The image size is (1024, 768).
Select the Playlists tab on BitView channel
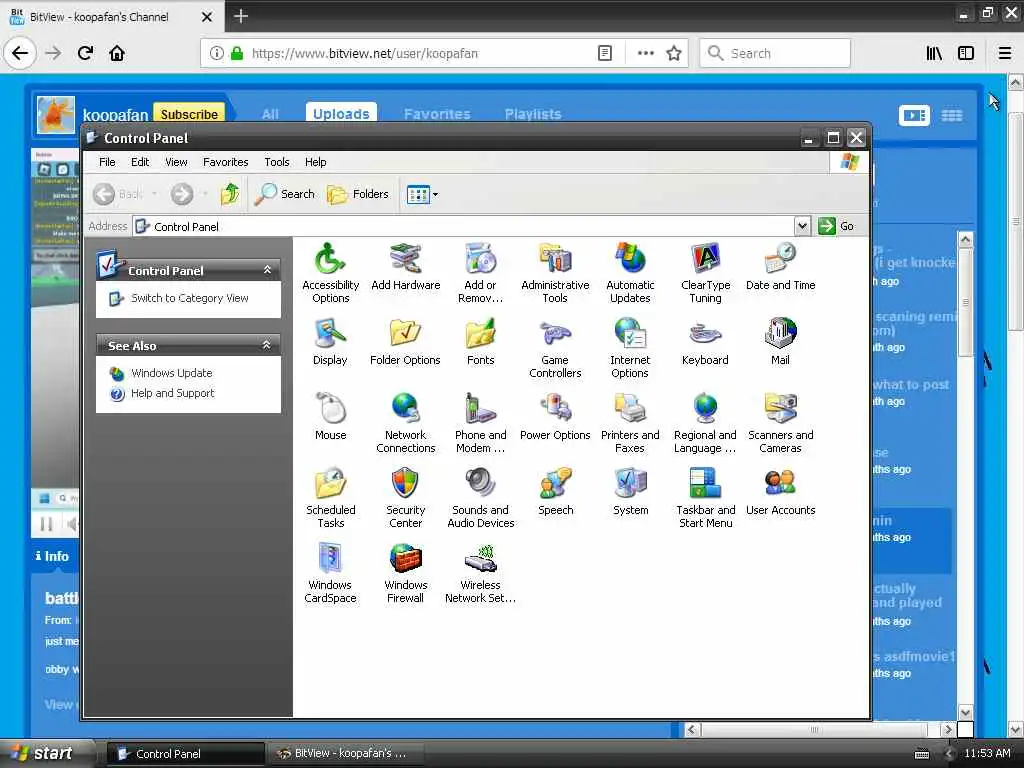[533, 114]
